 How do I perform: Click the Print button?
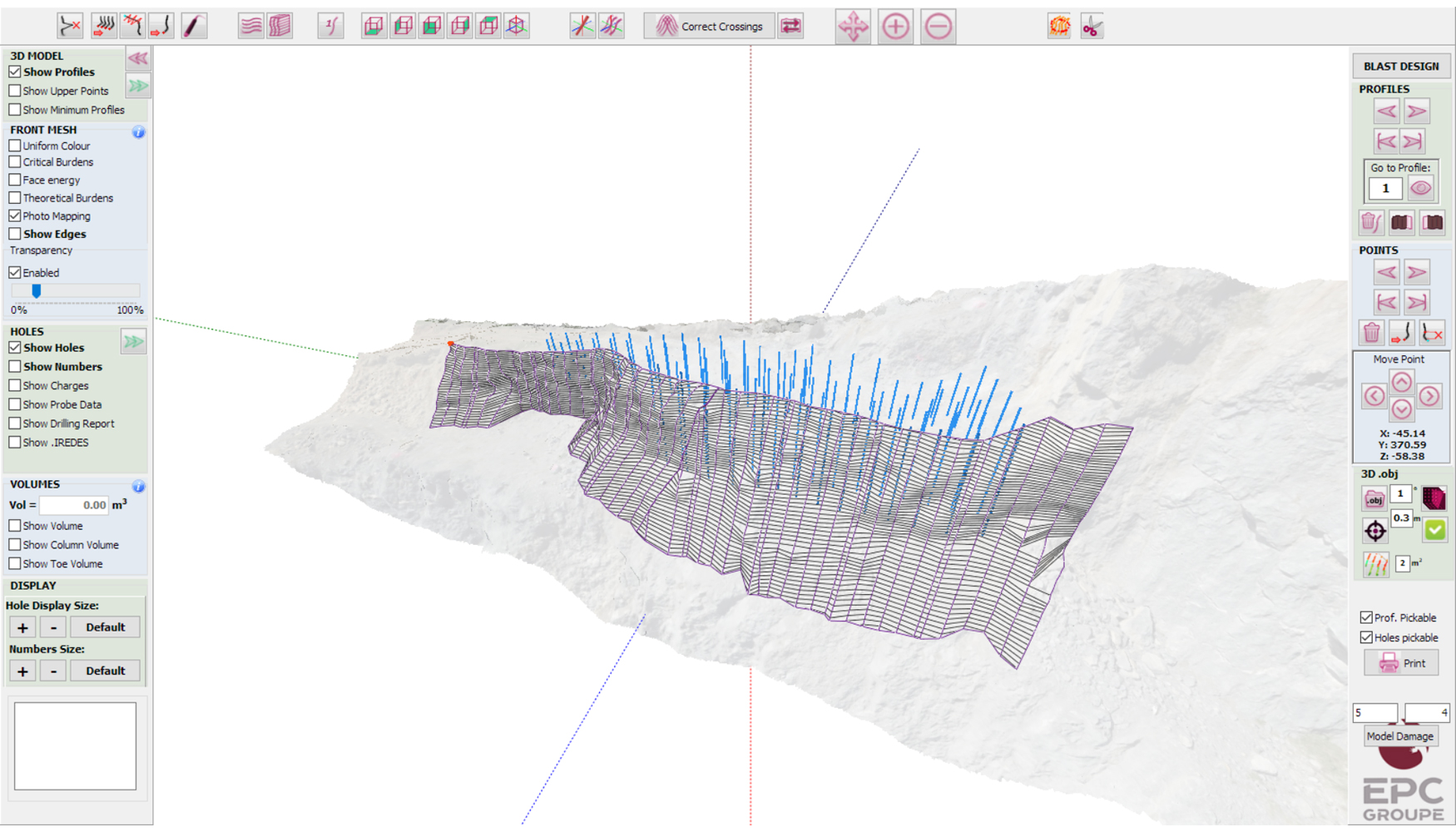coord(1401,663)
